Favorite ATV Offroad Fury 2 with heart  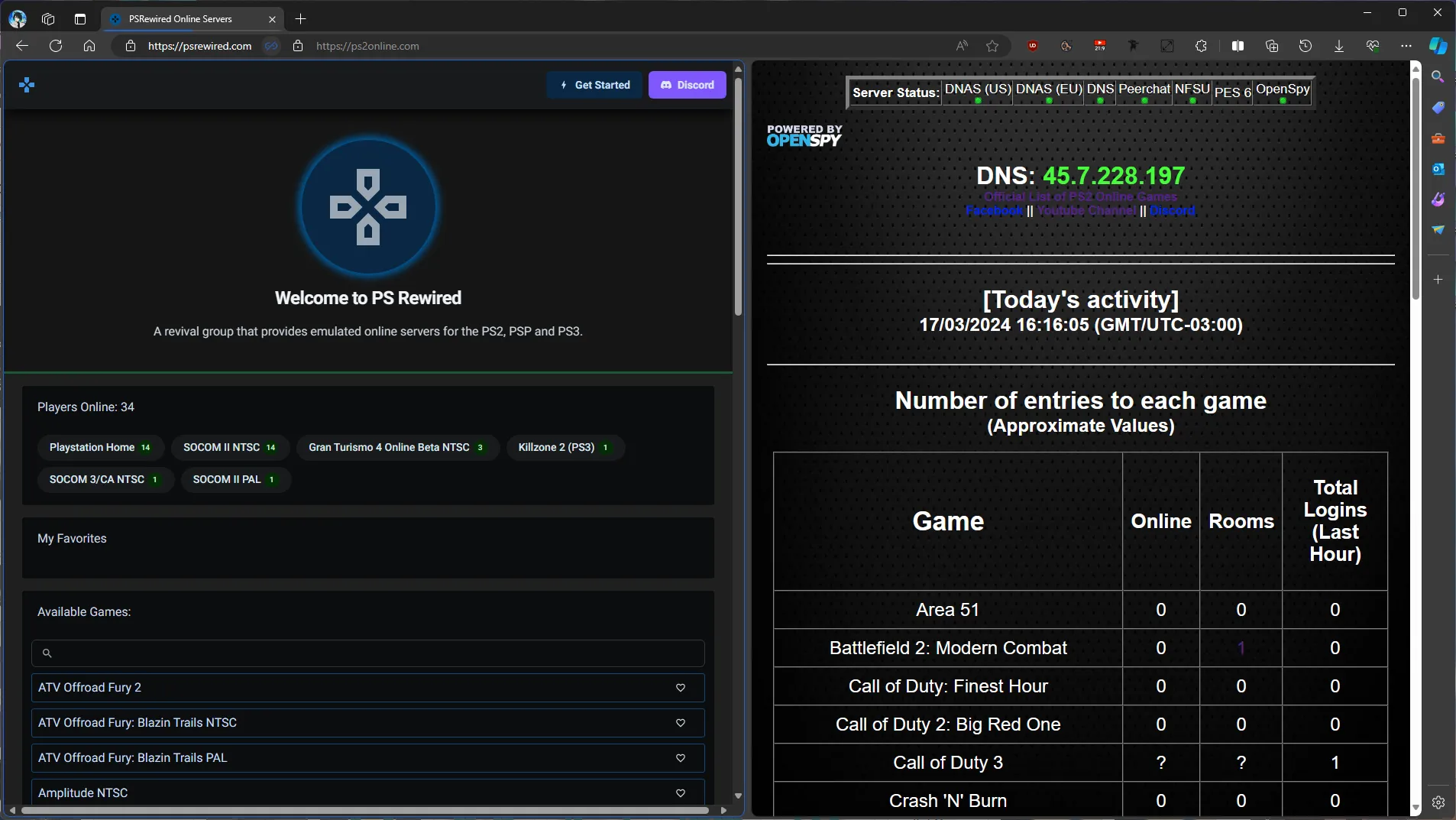coord(680,688)
